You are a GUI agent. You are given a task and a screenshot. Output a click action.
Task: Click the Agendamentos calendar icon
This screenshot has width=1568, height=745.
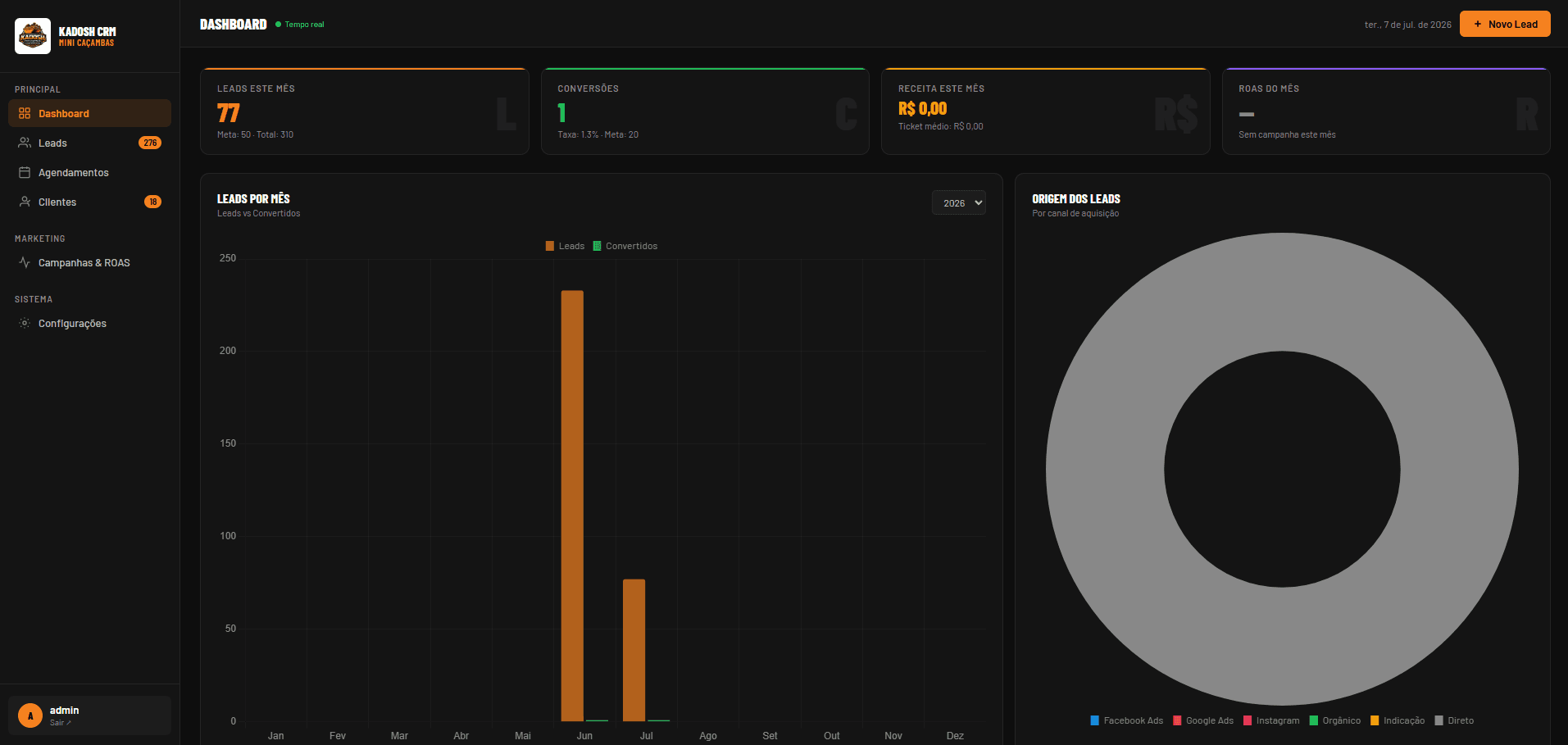25,172
